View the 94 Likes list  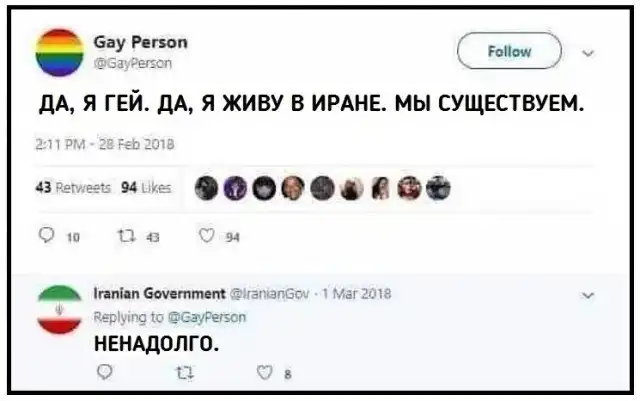point(146,188)
